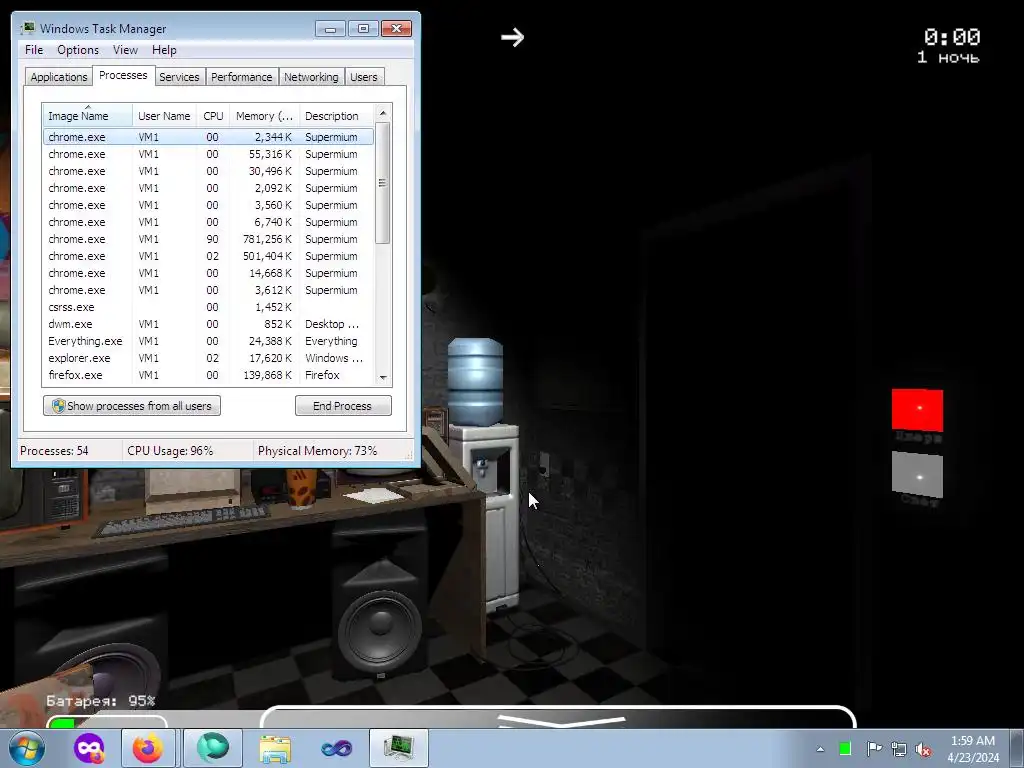Switch to the Performance tab
This screenshot has width=1024, height=768.
(x=242, y=76)
